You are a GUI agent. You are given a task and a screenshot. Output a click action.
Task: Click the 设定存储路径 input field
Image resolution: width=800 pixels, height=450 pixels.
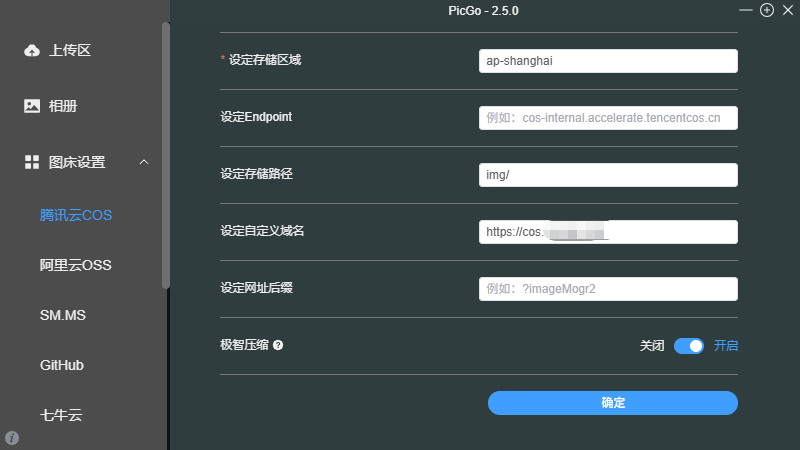pyautogui.click(x=608, y=175)
